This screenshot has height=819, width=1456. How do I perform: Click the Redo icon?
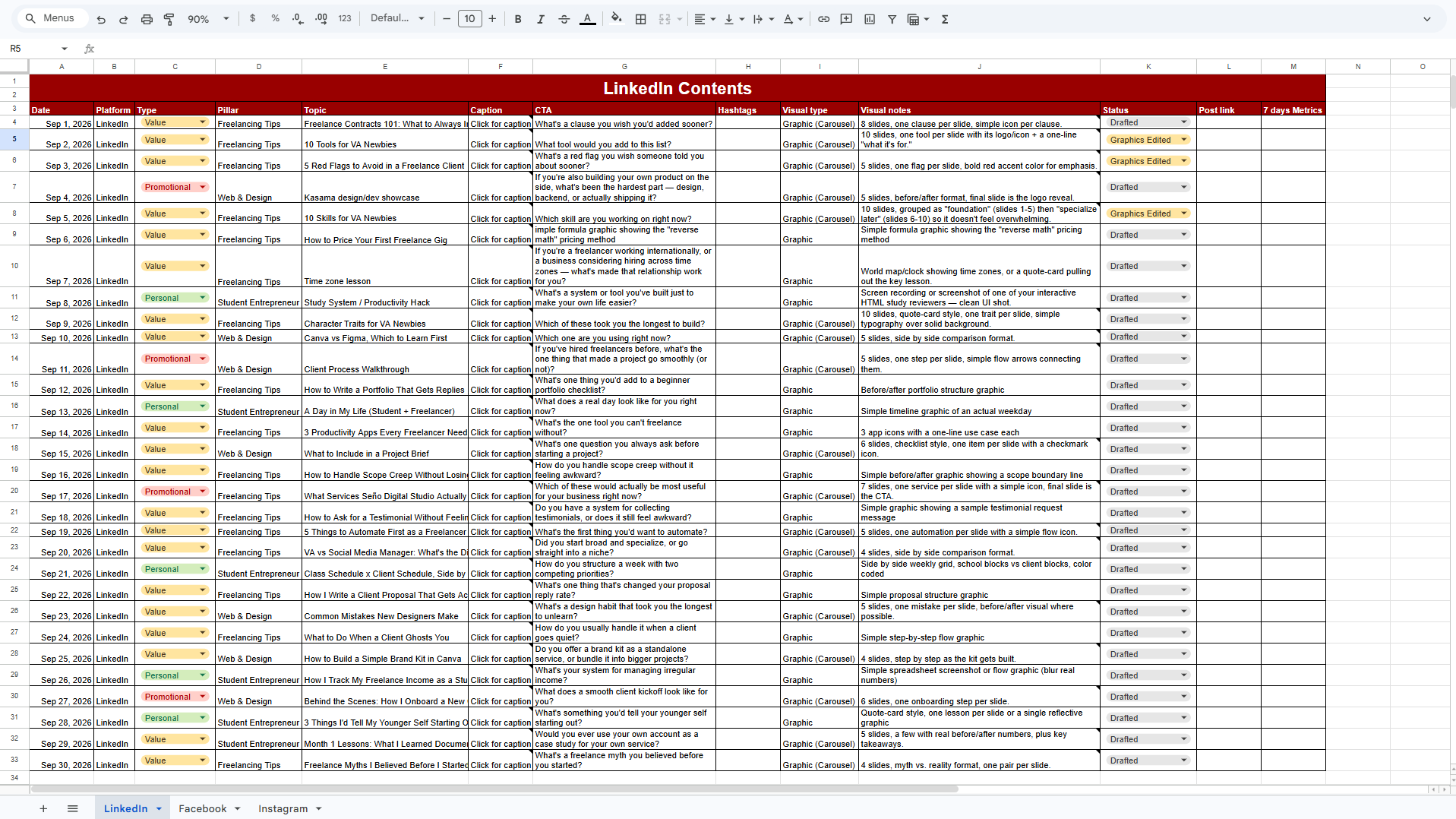point(124,19)
